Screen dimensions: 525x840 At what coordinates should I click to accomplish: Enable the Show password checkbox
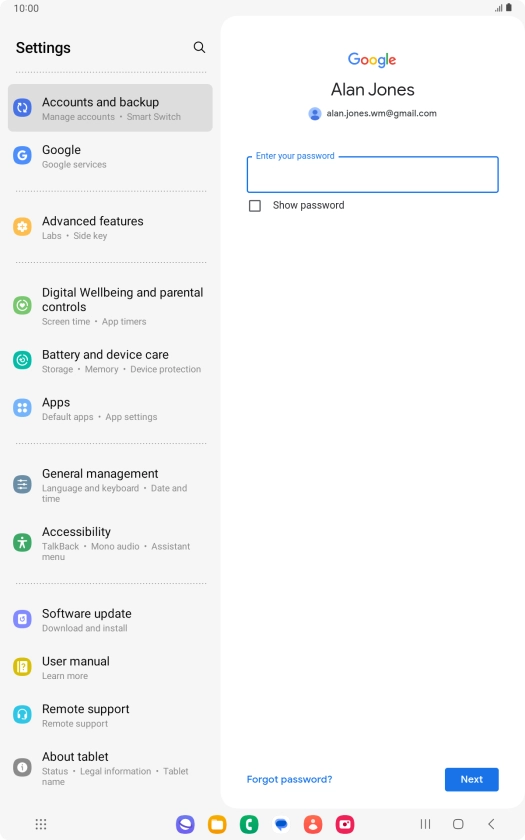tap(255, 206)
